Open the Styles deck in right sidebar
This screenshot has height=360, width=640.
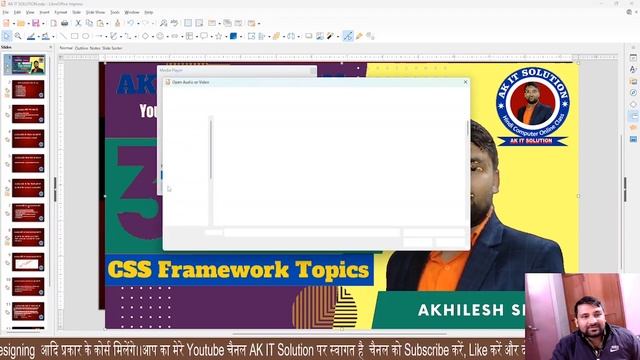point(633,69)
